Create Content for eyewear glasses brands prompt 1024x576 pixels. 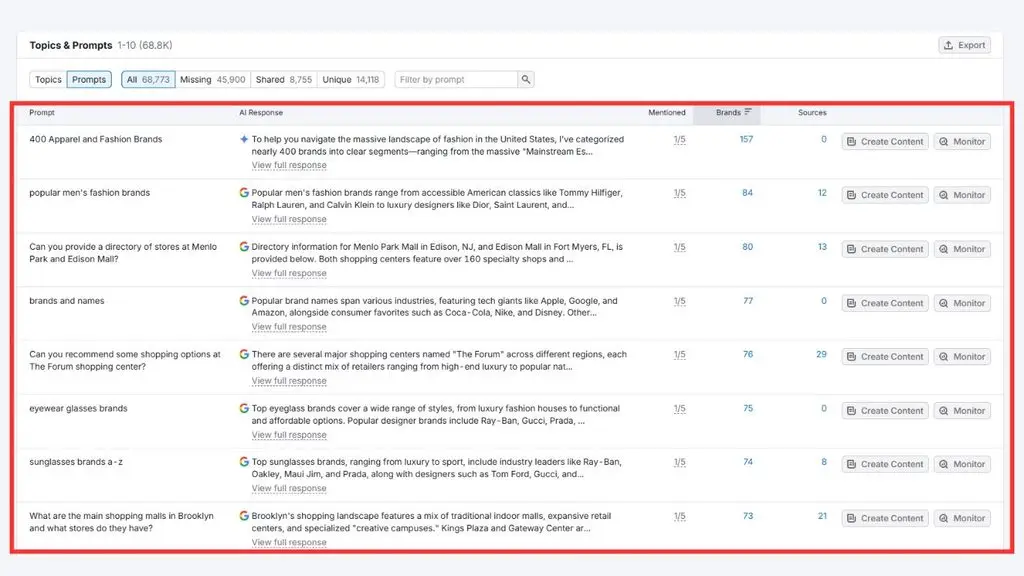click(x=885, y=411)
